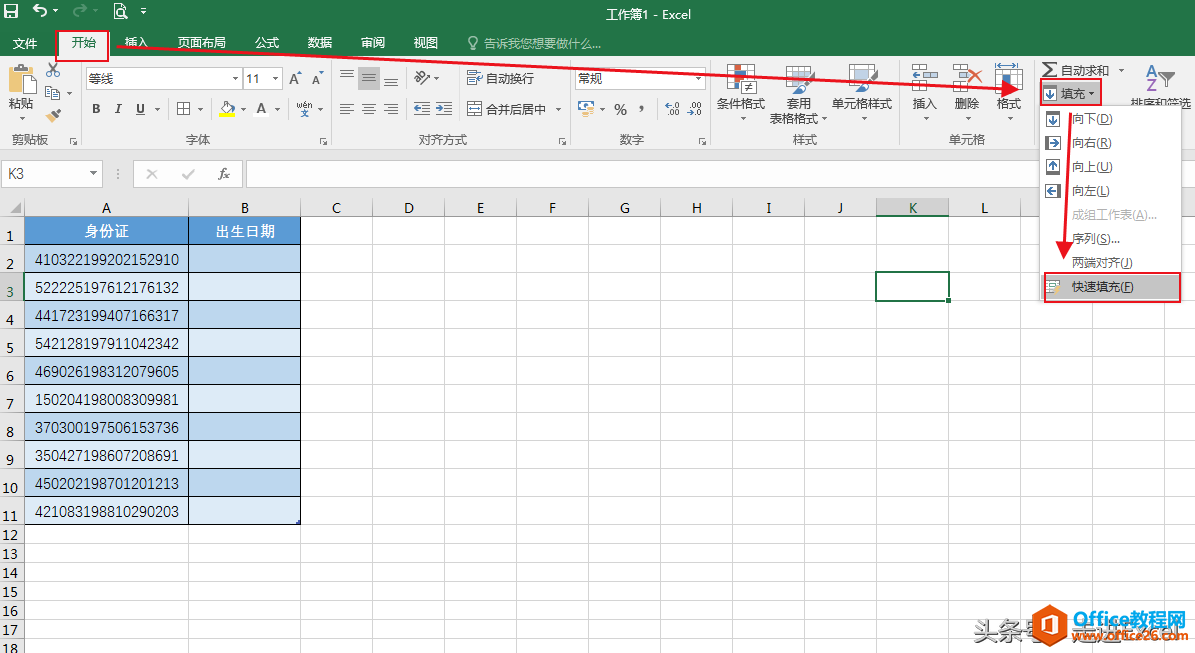1195x653 pixels.
Task: Open 套用表格格式 format as table
Action: coord(798,94)
